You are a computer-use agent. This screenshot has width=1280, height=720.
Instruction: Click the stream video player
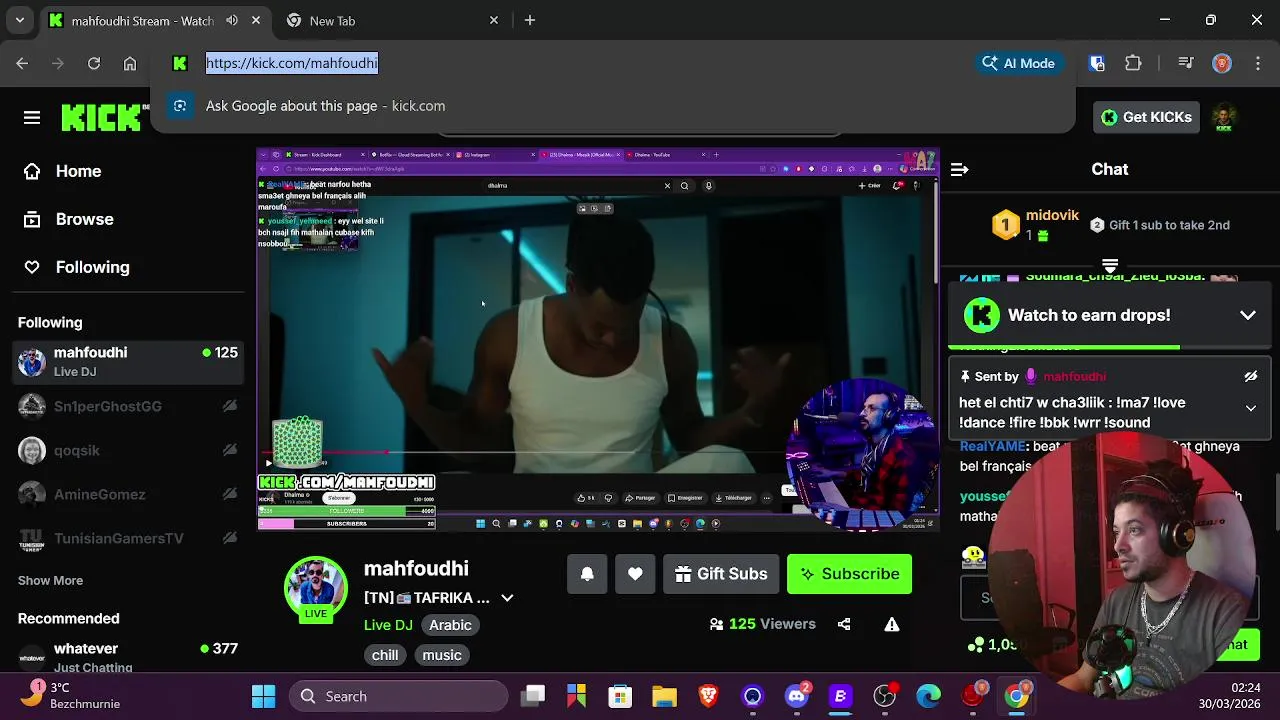click(x=598, y=340)
